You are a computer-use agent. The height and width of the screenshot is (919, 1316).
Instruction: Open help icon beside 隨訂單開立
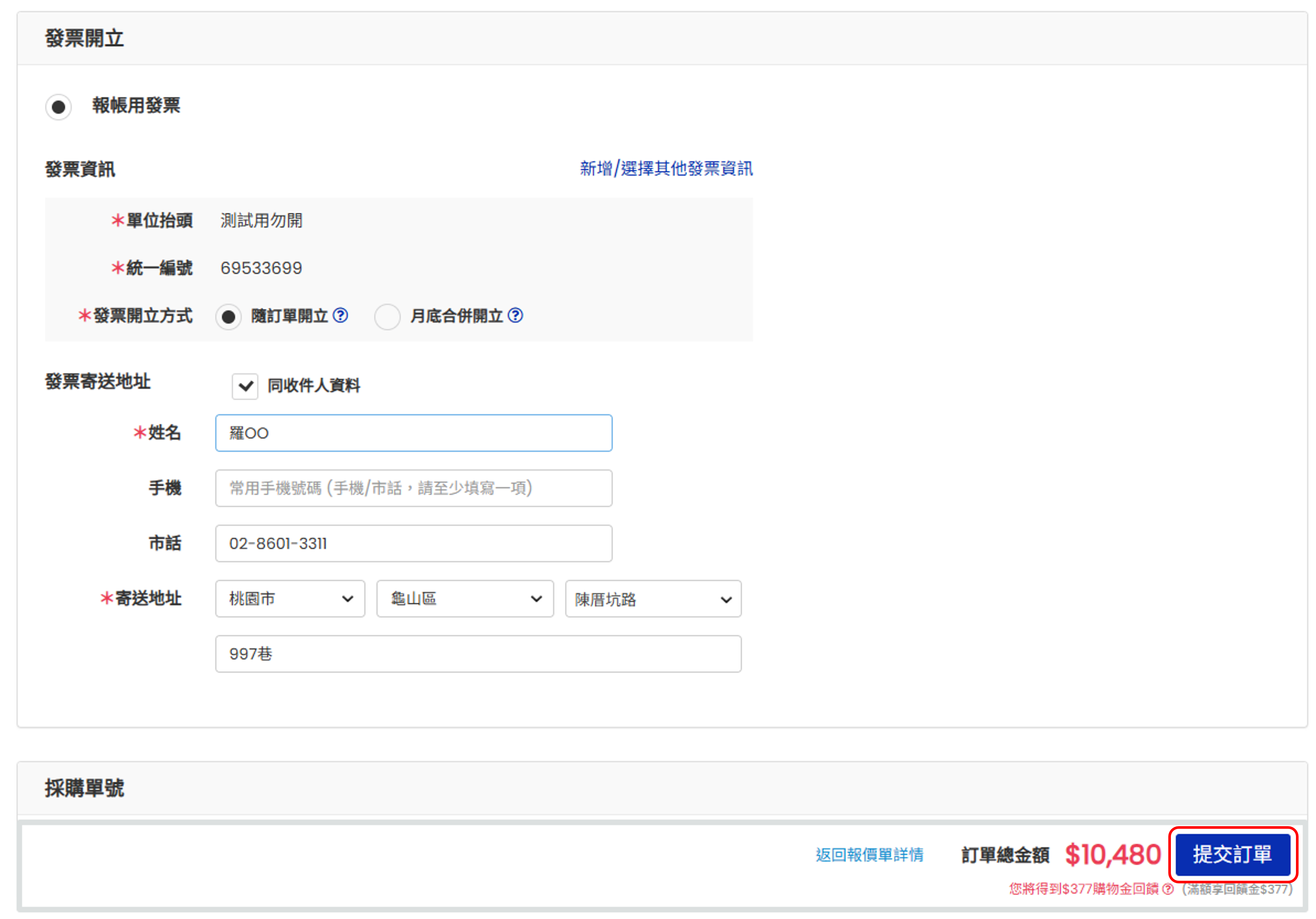(340, 315)
